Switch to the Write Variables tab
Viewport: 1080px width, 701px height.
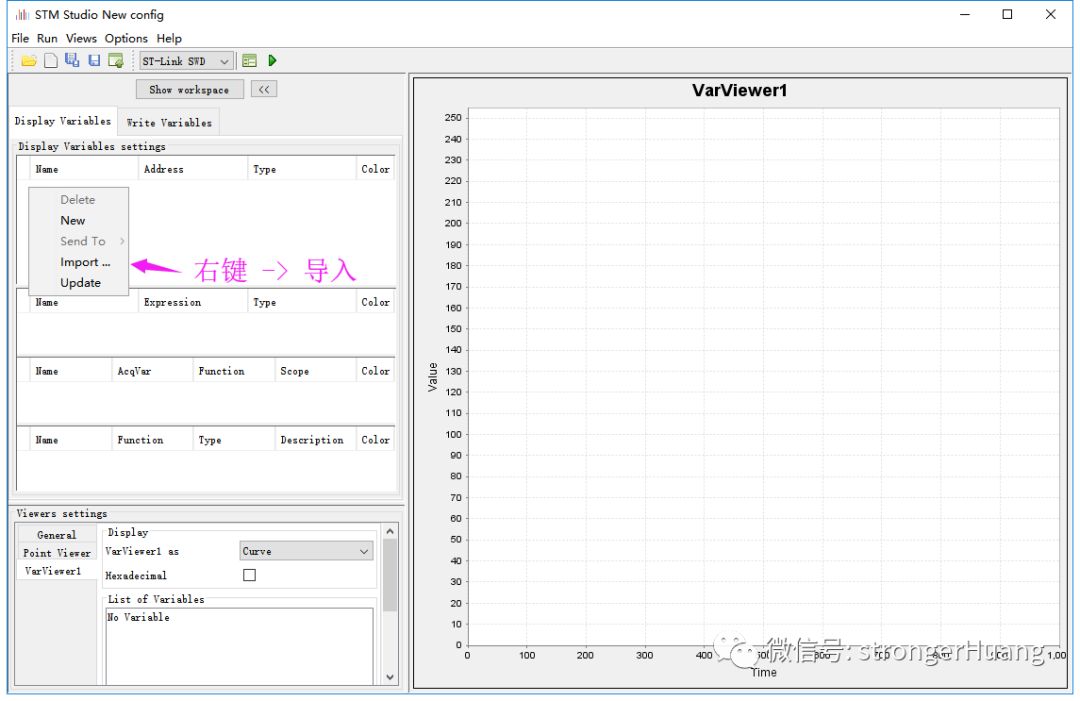[169, 123]
